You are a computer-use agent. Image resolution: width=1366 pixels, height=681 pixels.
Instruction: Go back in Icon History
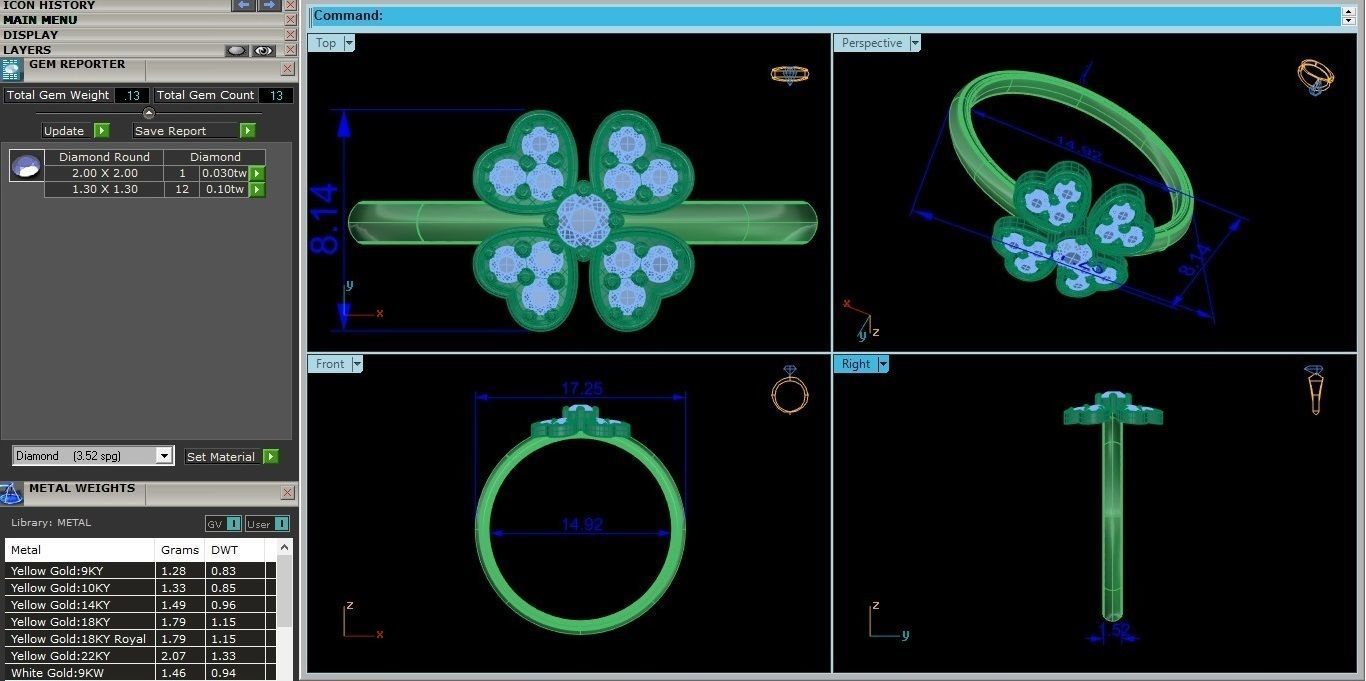[244, 5]
